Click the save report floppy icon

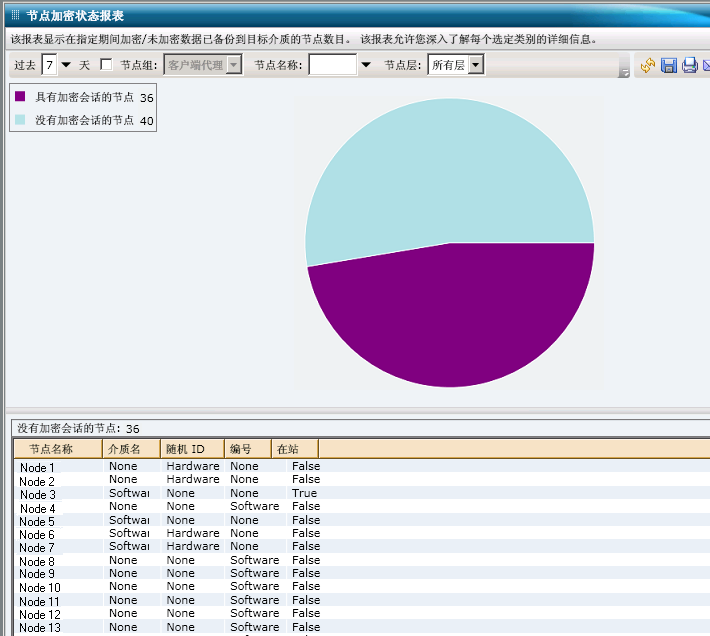[x=669, y=65]
